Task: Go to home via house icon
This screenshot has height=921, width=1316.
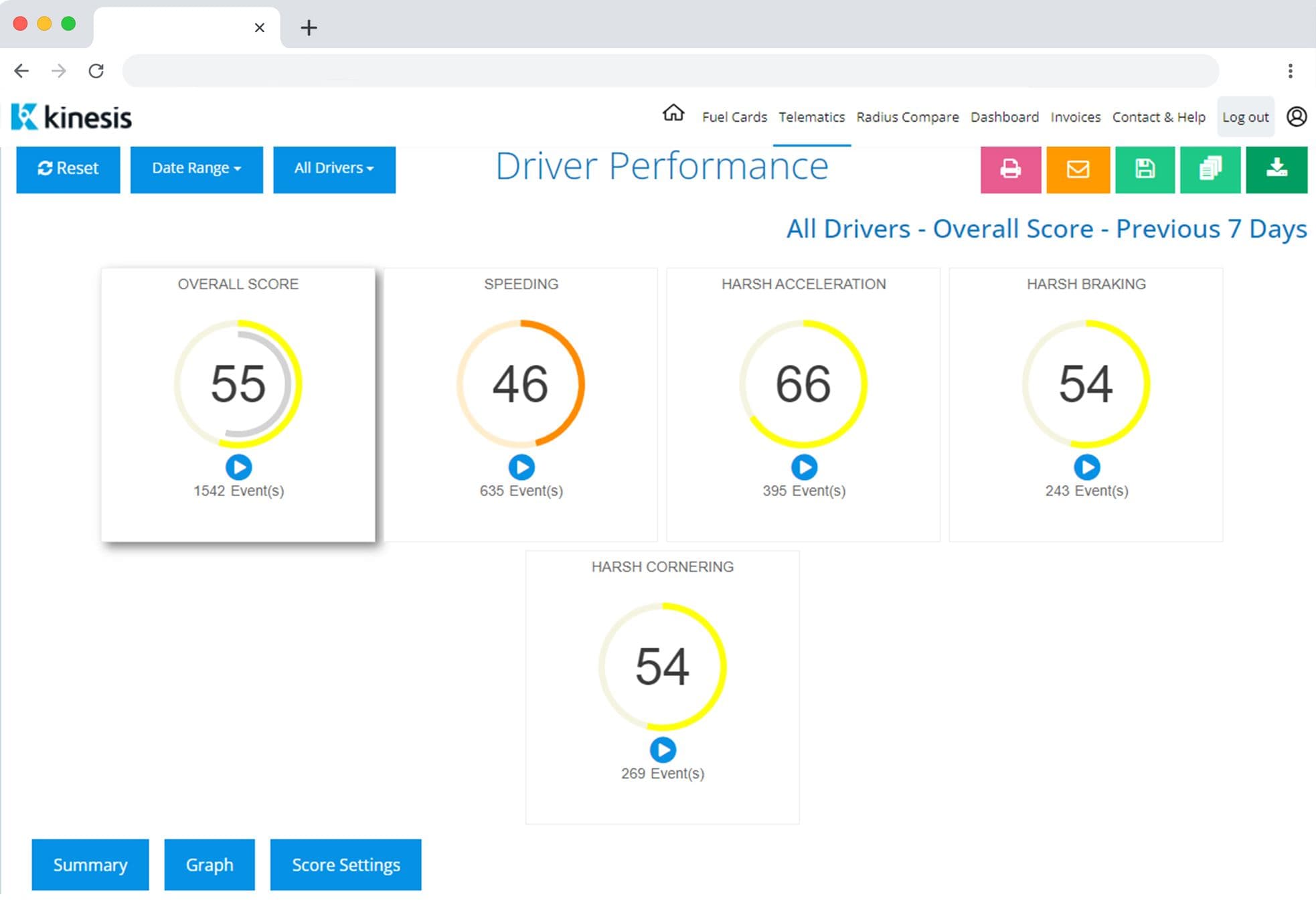Action: (673, 114)
